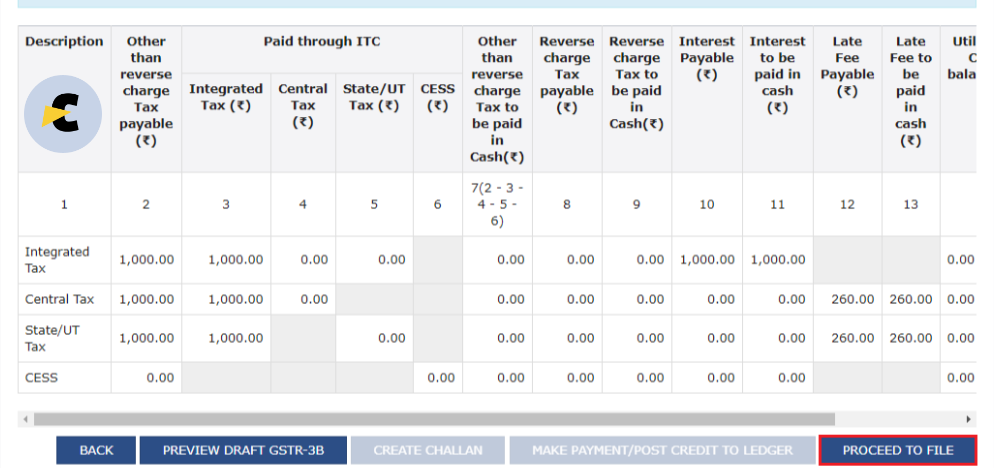
Task: Click the right arrow of horizontal scrollbar
Action: point(969,419)
